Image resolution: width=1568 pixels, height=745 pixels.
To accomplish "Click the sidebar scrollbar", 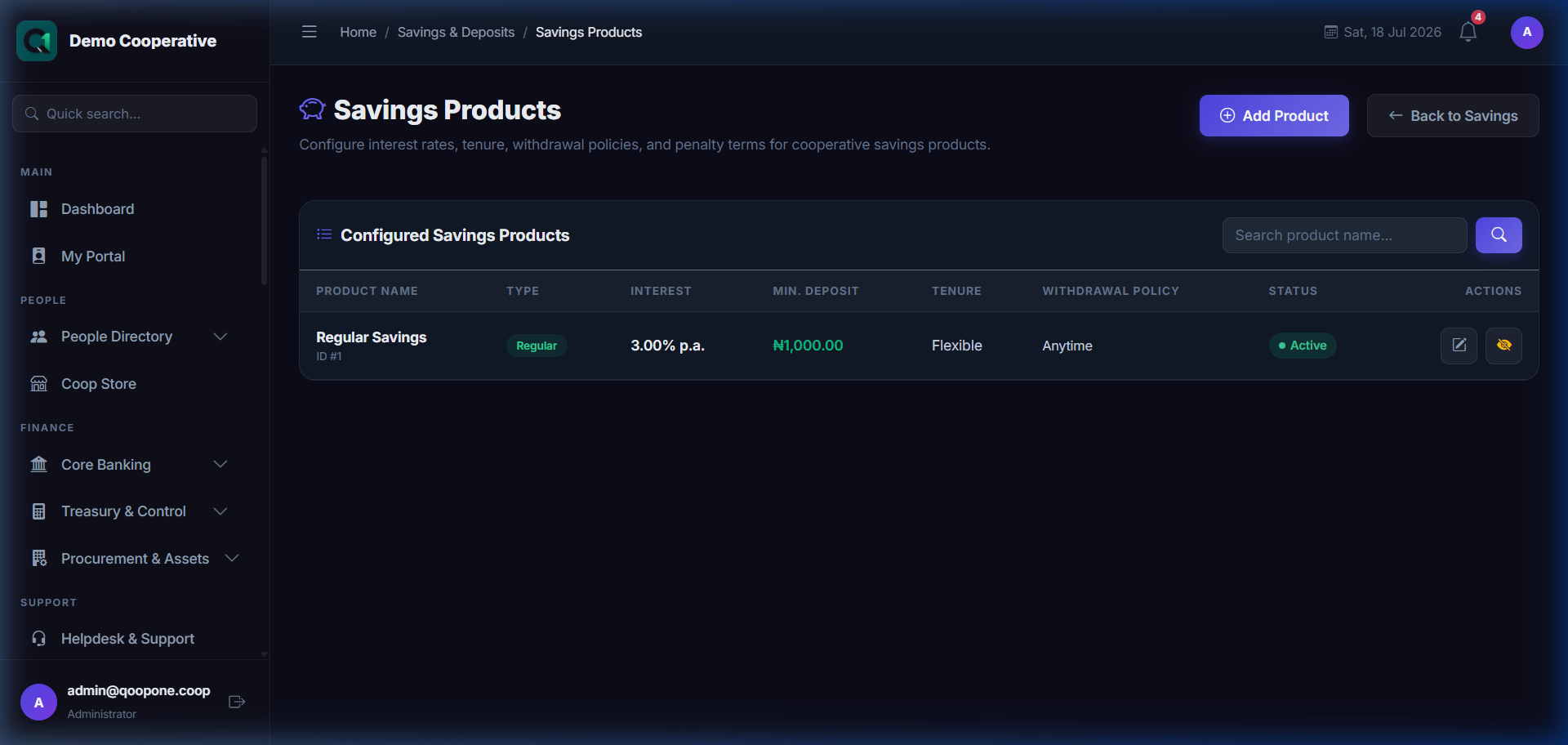I will pos(264,221).
